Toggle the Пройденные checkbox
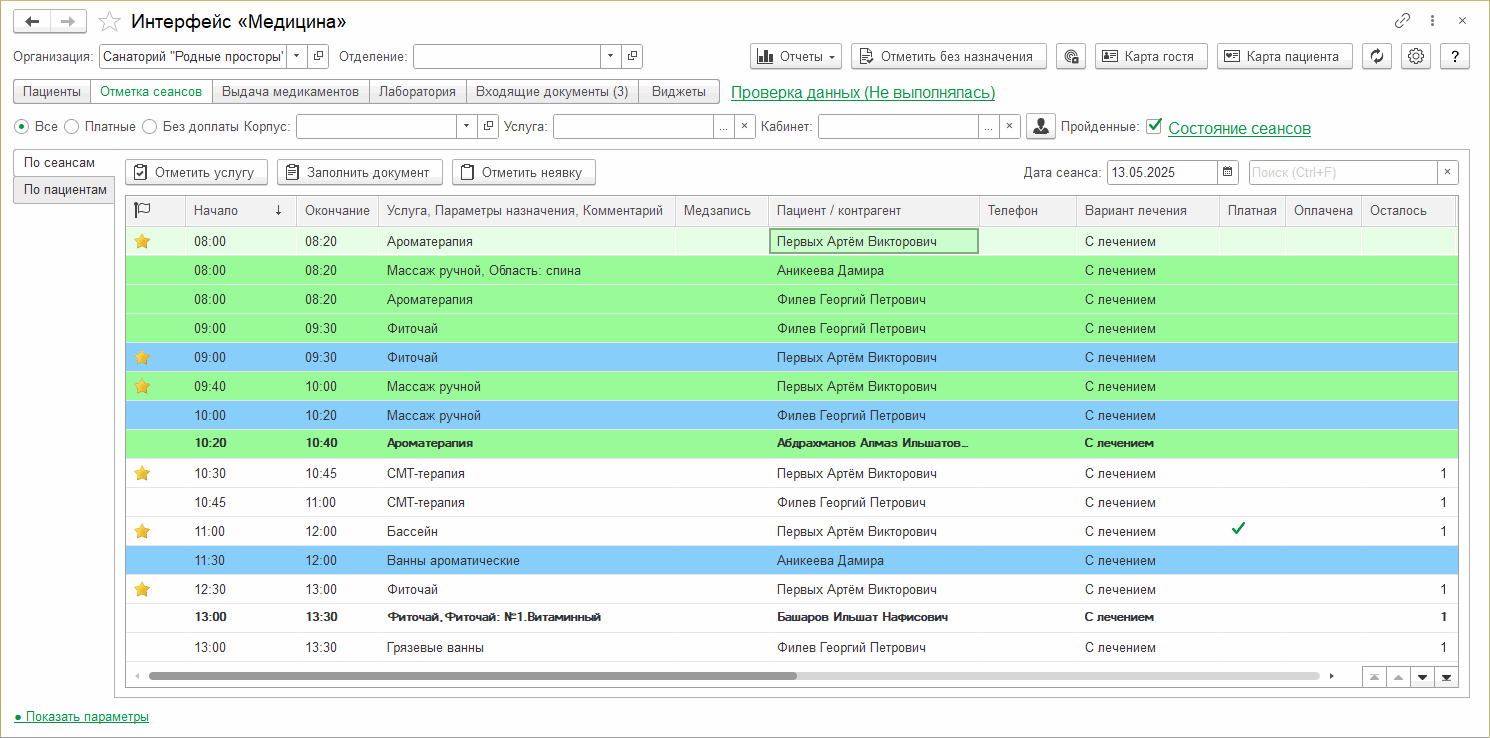 [1154, 126]
